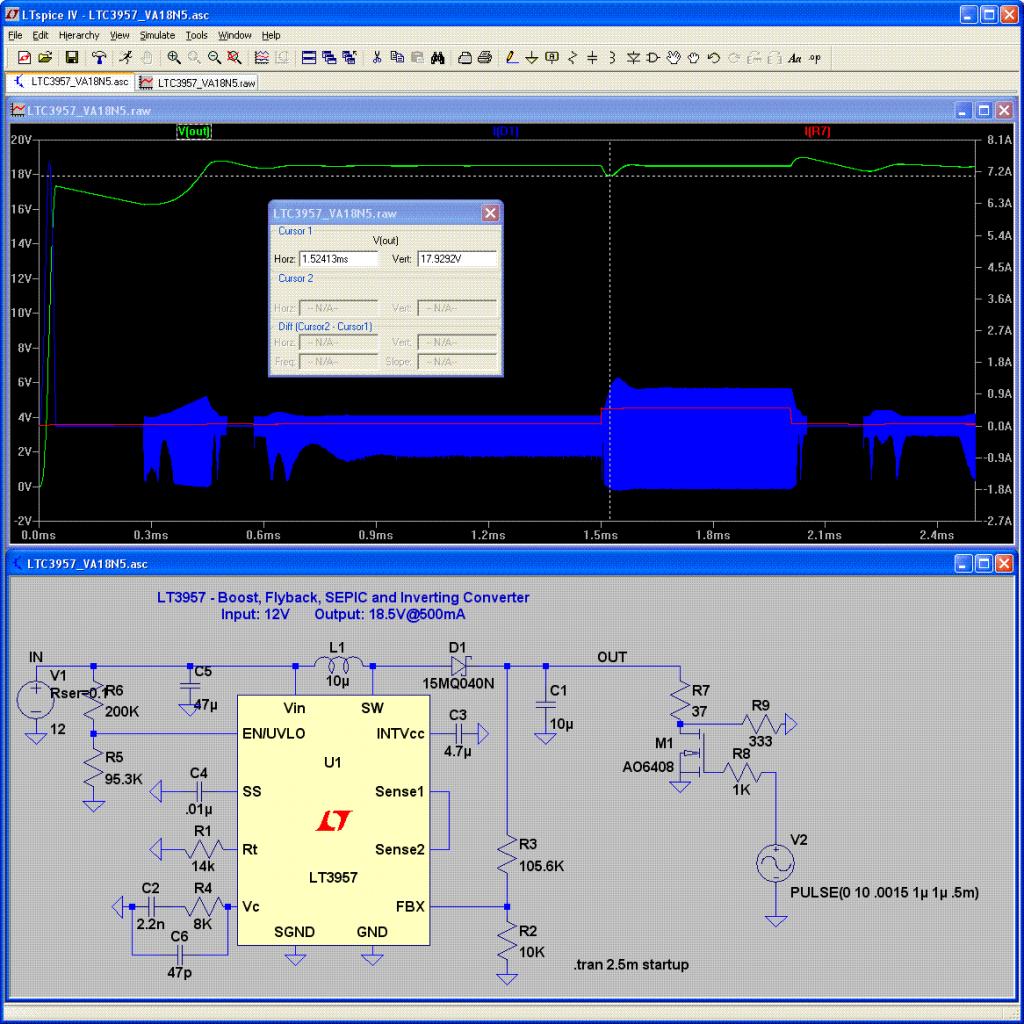
Task: Open the Tools menu
Action: [x=197, y=35]
